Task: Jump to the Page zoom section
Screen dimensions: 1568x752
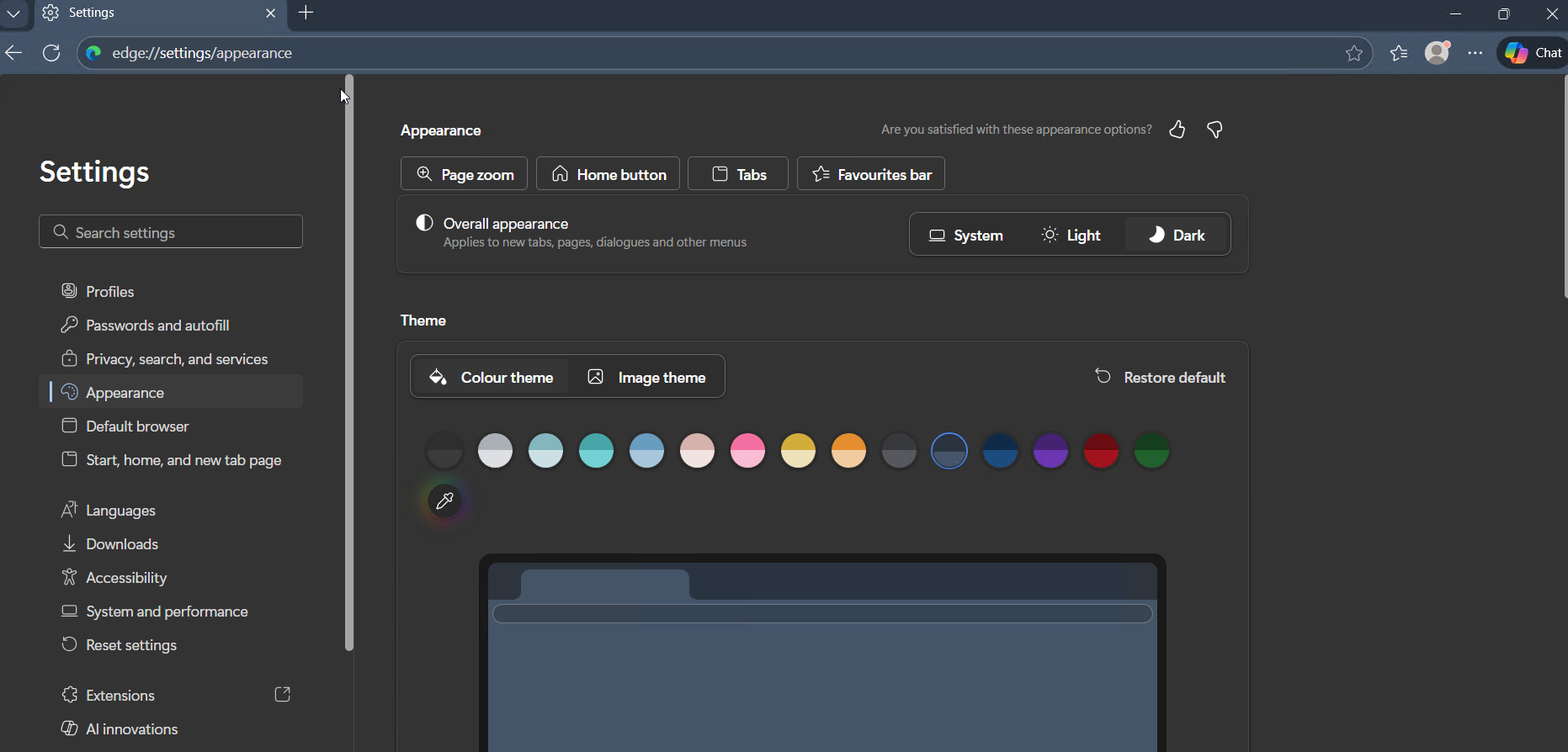Action: [x=464, y=174]
